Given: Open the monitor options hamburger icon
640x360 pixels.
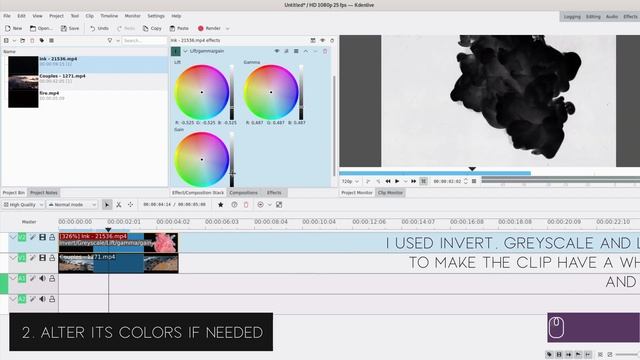Looking at the screenshot, I should click(474, 181).
